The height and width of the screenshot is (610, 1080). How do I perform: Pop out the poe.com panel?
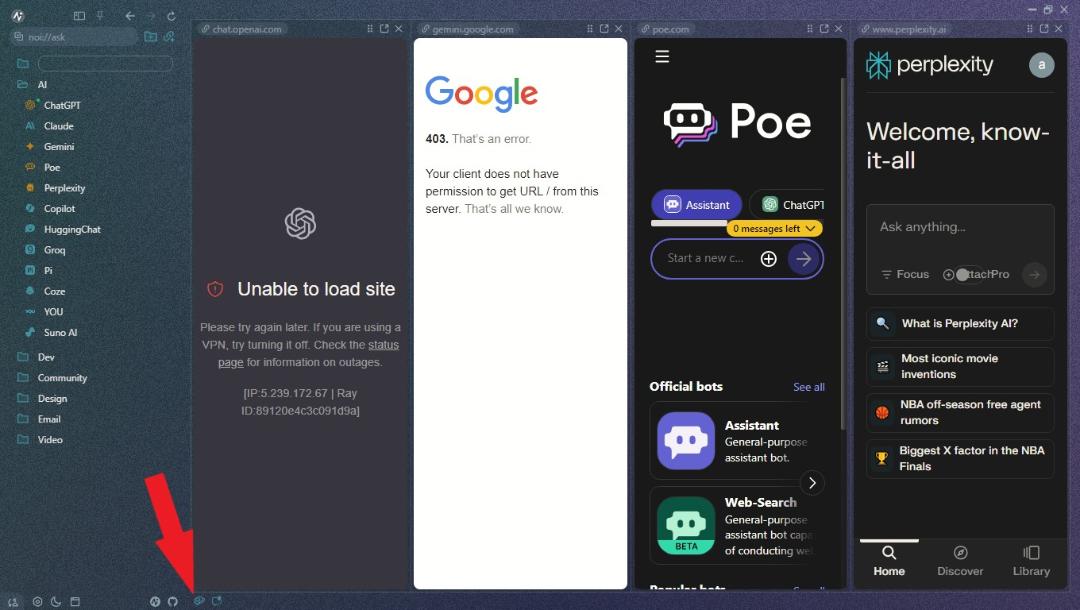click(824, 29)
